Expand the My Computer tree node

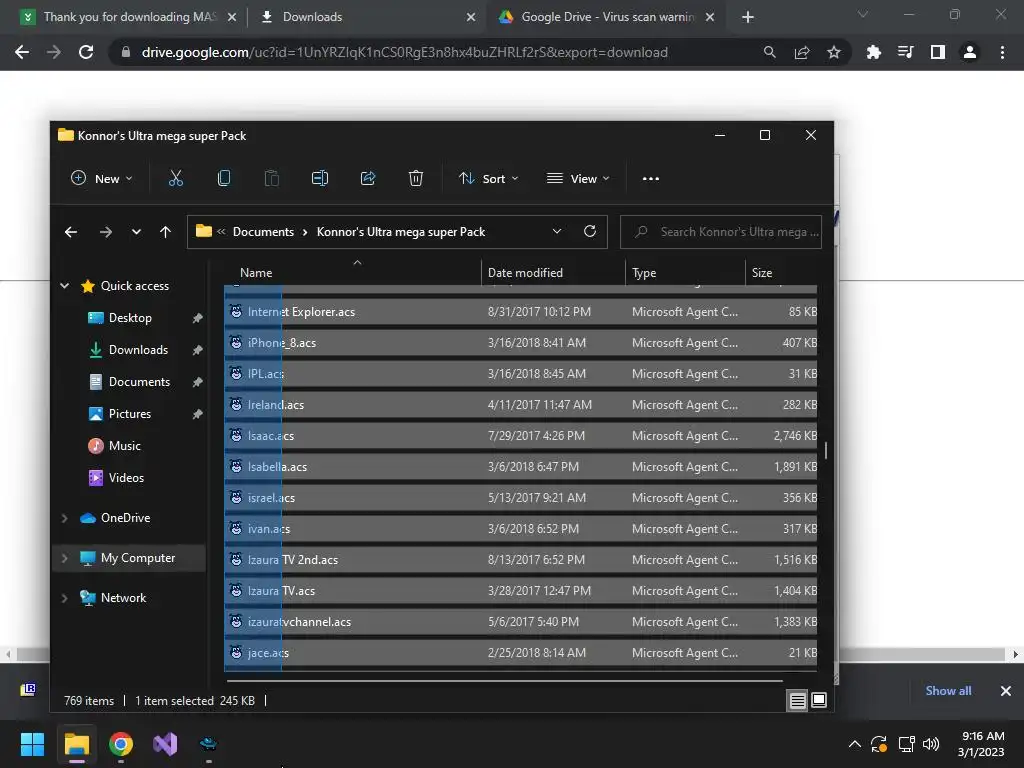(65, 558)
